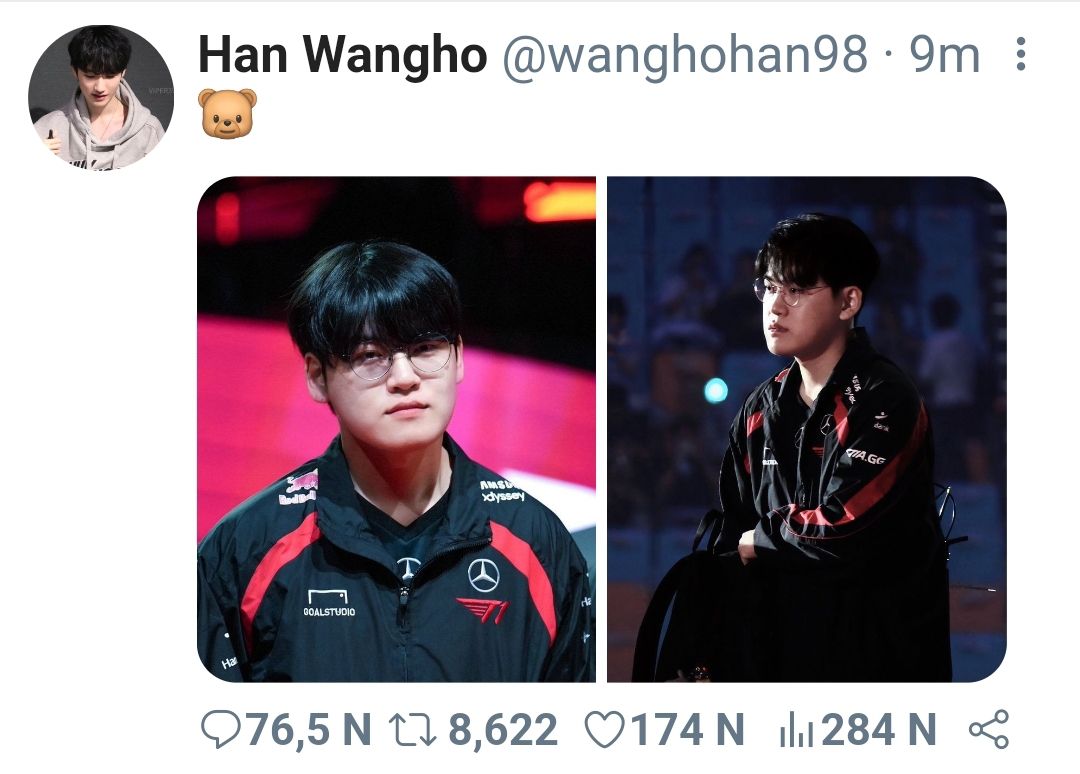1080x774 pixels.
Task: Click the 8,622 retweet count
Action: coord(503,730)
